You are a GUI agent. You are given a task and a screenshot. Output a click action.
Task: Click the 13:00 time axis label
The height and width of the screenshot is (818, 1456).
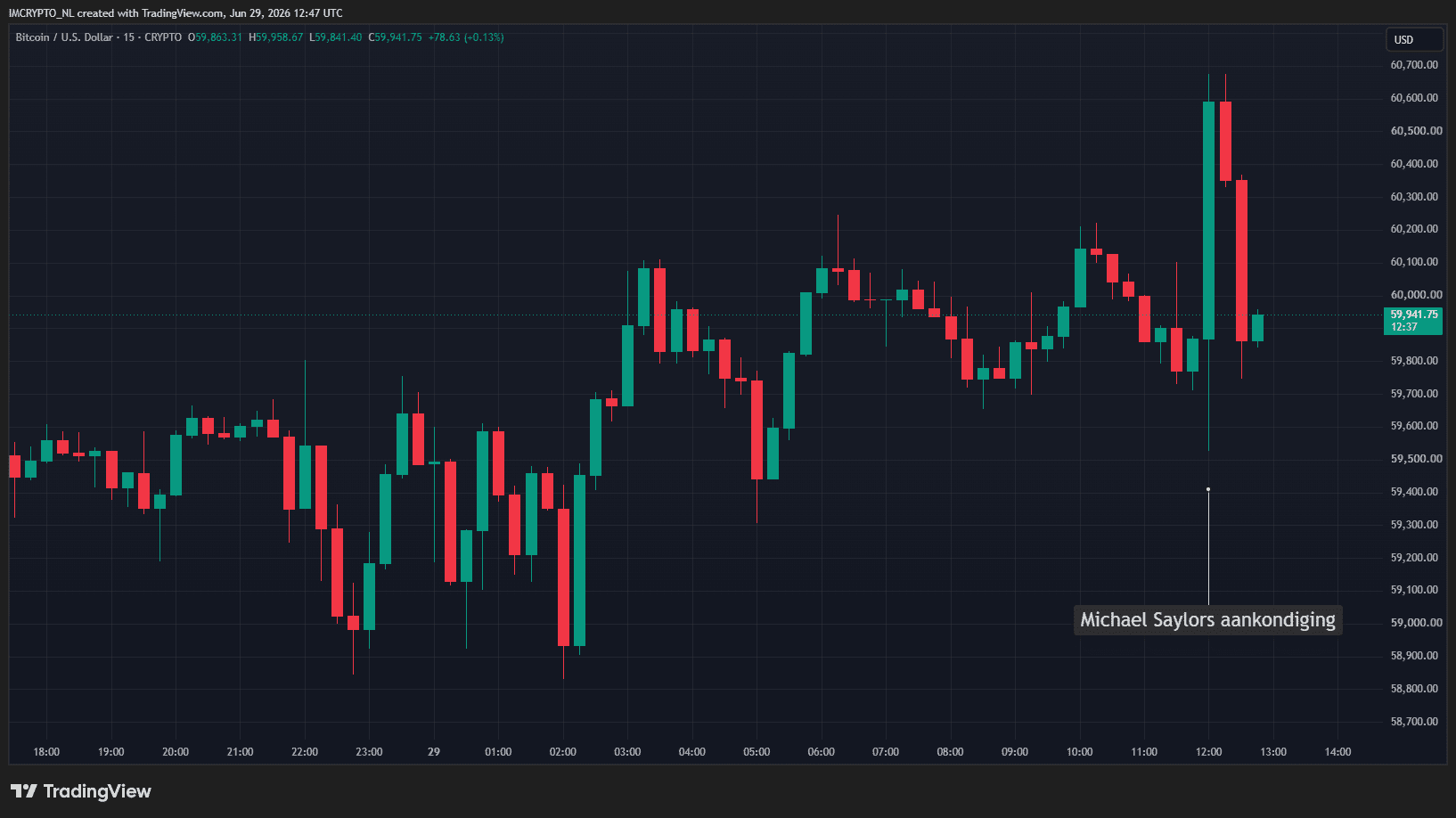(1273, 752)
